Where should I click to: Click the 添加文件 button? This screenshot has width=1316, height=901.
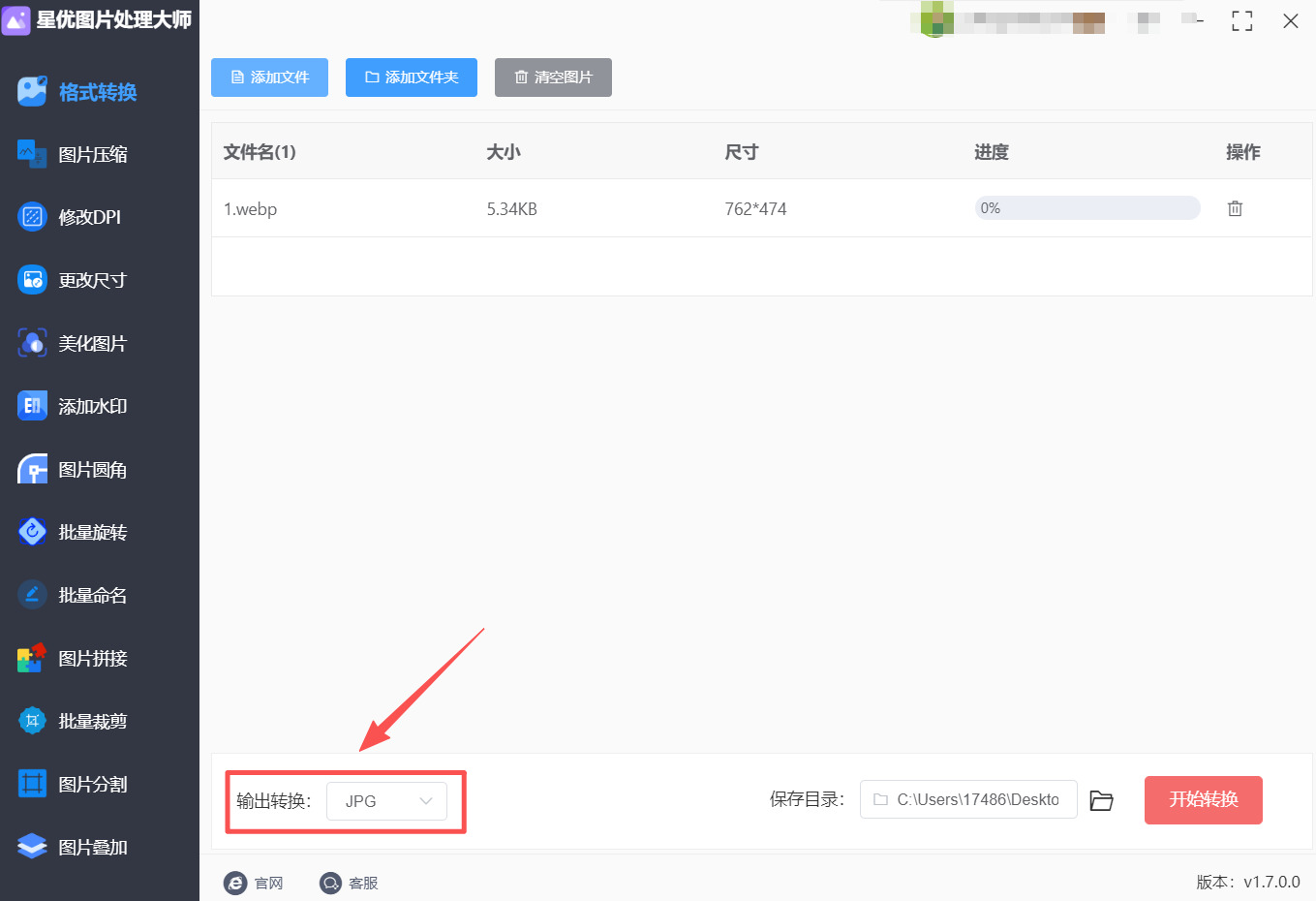[269, 78]
